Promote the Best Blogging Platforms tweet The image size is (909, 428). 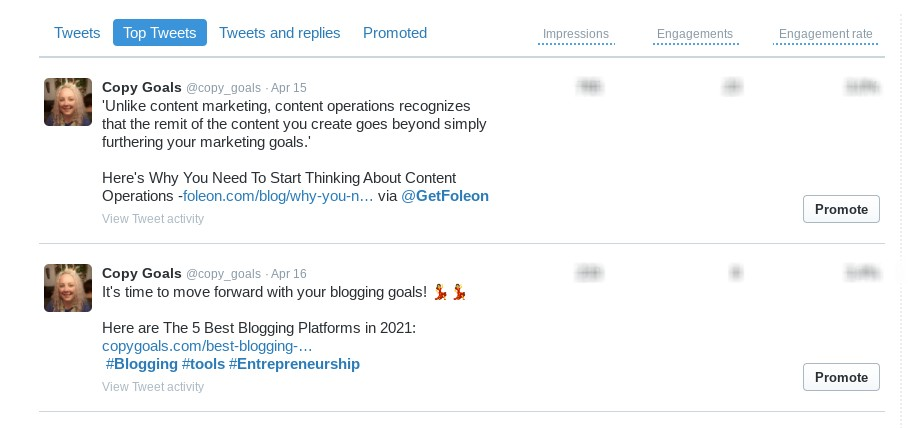pos(841,377)
